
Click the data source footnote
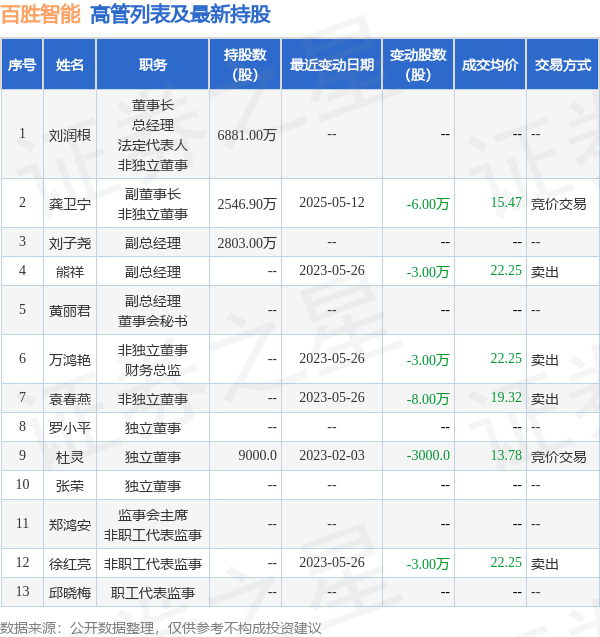click(161, 628)
